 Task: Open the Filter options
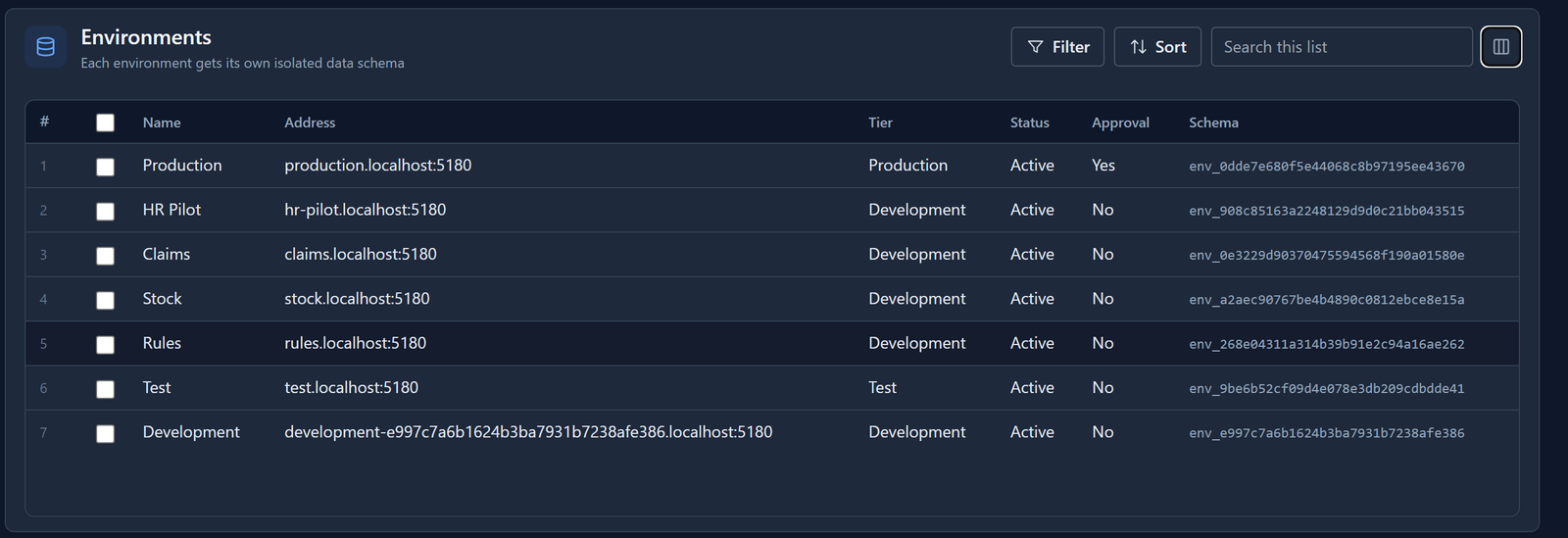1057,47
